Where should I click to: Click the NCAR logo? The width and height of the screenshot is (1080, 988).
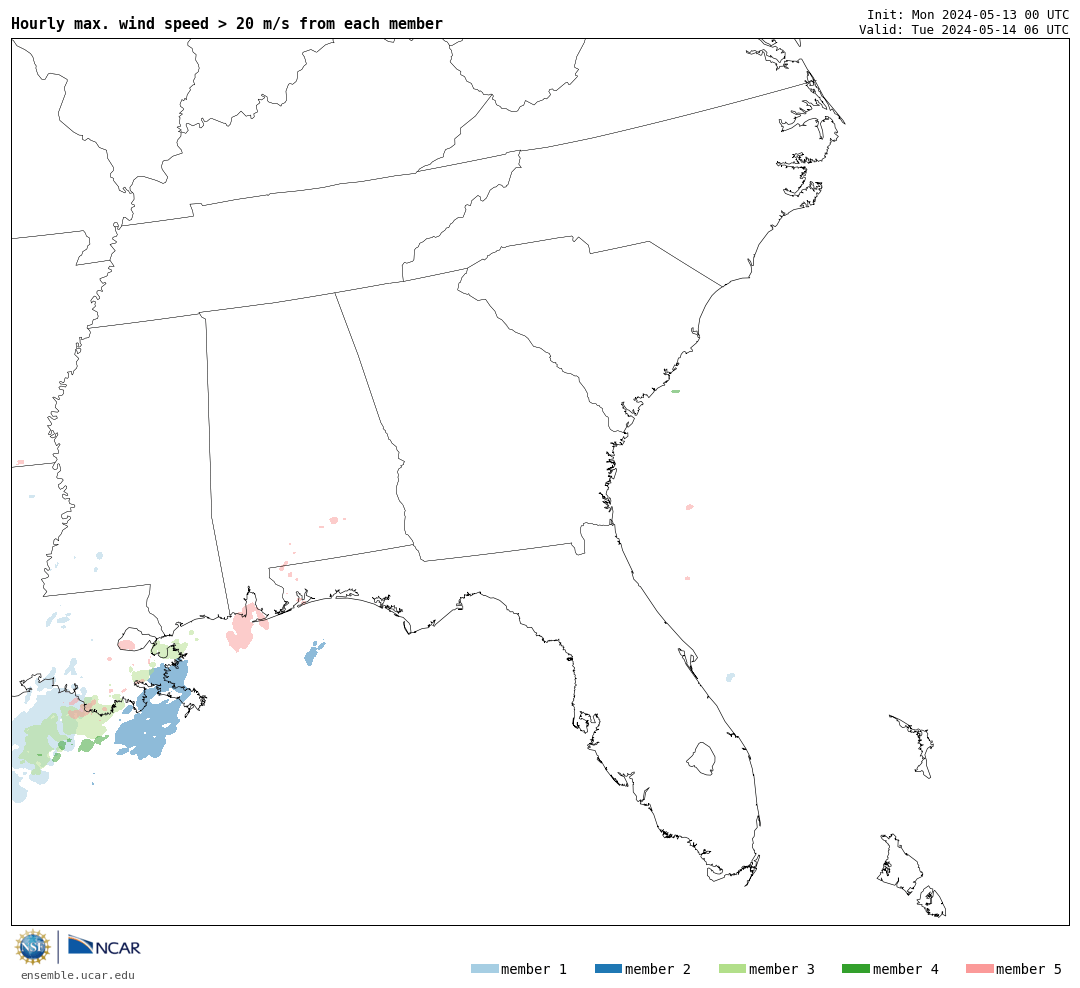(x=104, y=946)
